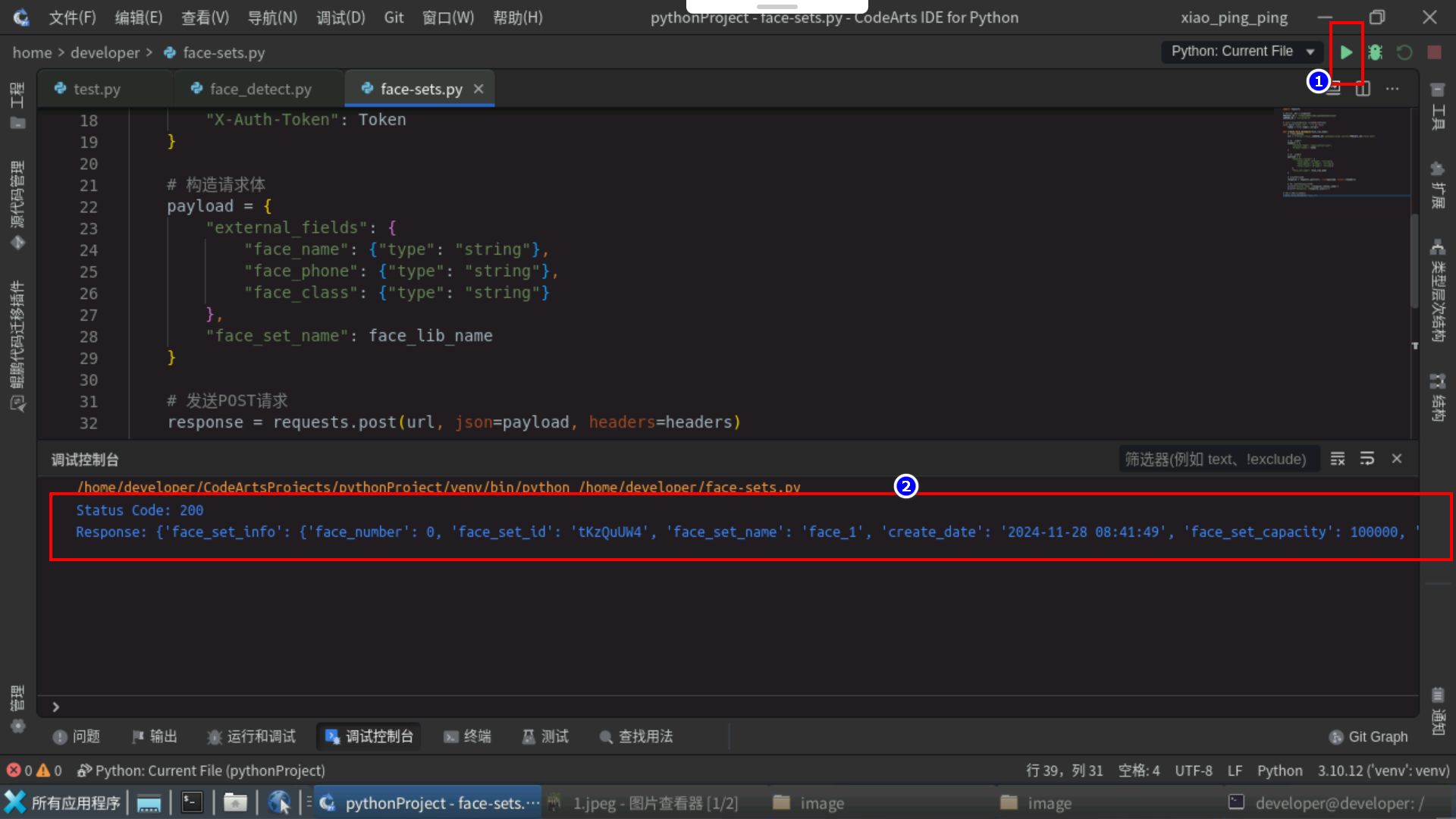Open the 调试(D) menu

[x=340, y=17]
